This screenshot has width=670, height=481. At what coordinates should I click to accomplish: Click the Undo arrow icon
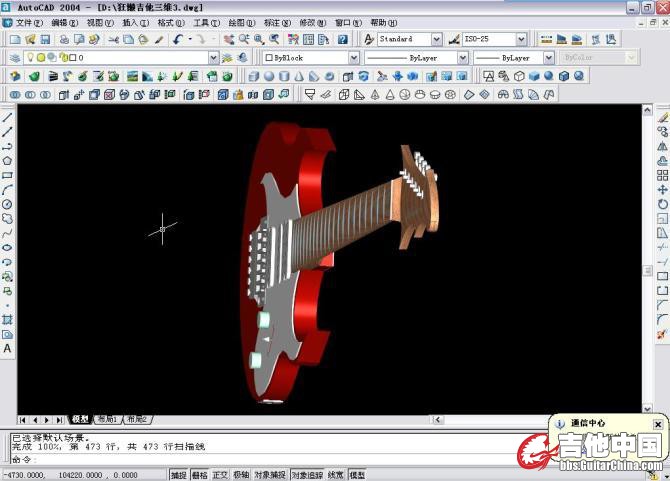coord(178,39)
